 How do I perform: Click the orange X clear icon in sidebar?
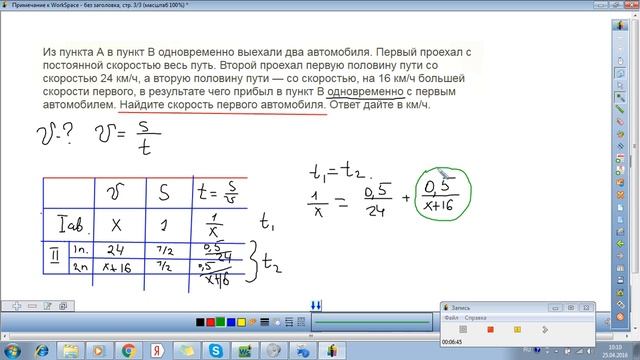(620, 195)
